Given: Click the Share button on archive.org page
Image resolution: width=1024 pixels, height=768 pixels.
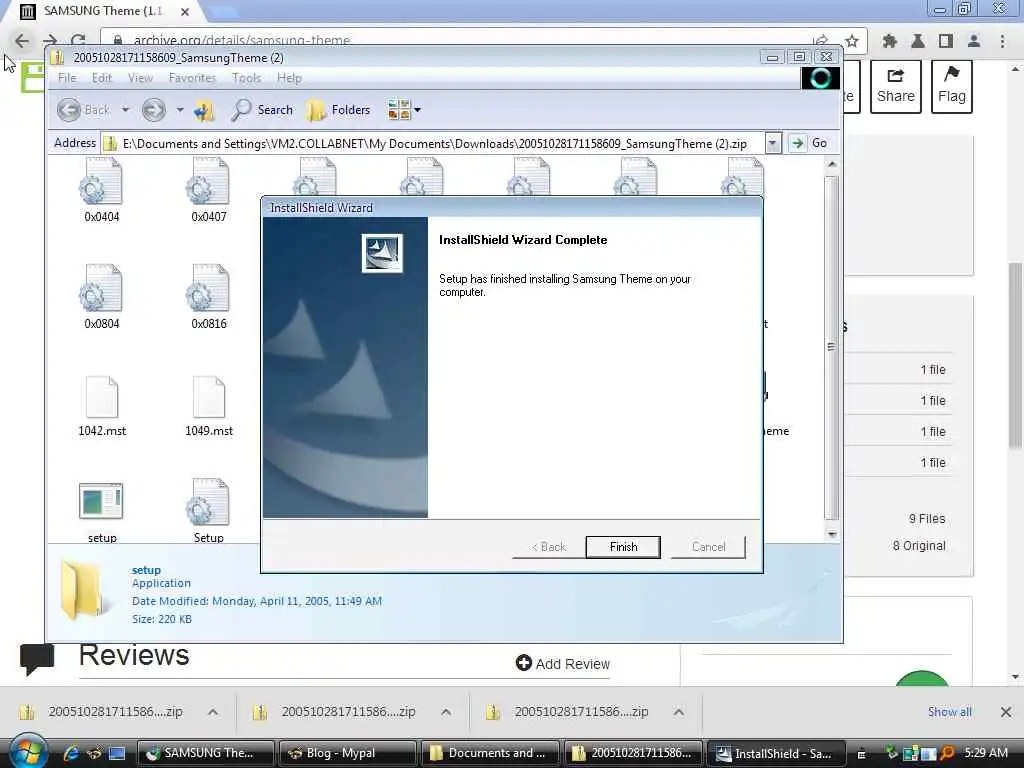Looking at the screenshot, I should click(x=895, y=86).
